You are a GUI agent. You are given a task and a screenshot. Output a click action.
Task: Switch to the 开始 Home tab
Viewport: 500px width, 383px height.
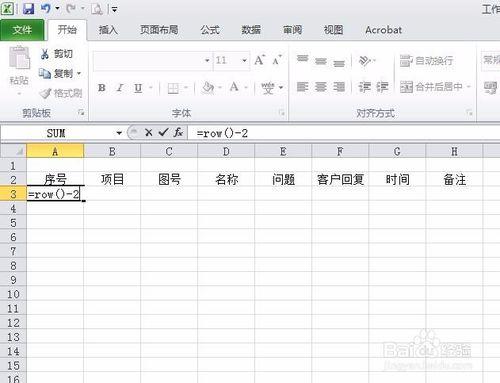pyautogui.click(x=67, y=30)
